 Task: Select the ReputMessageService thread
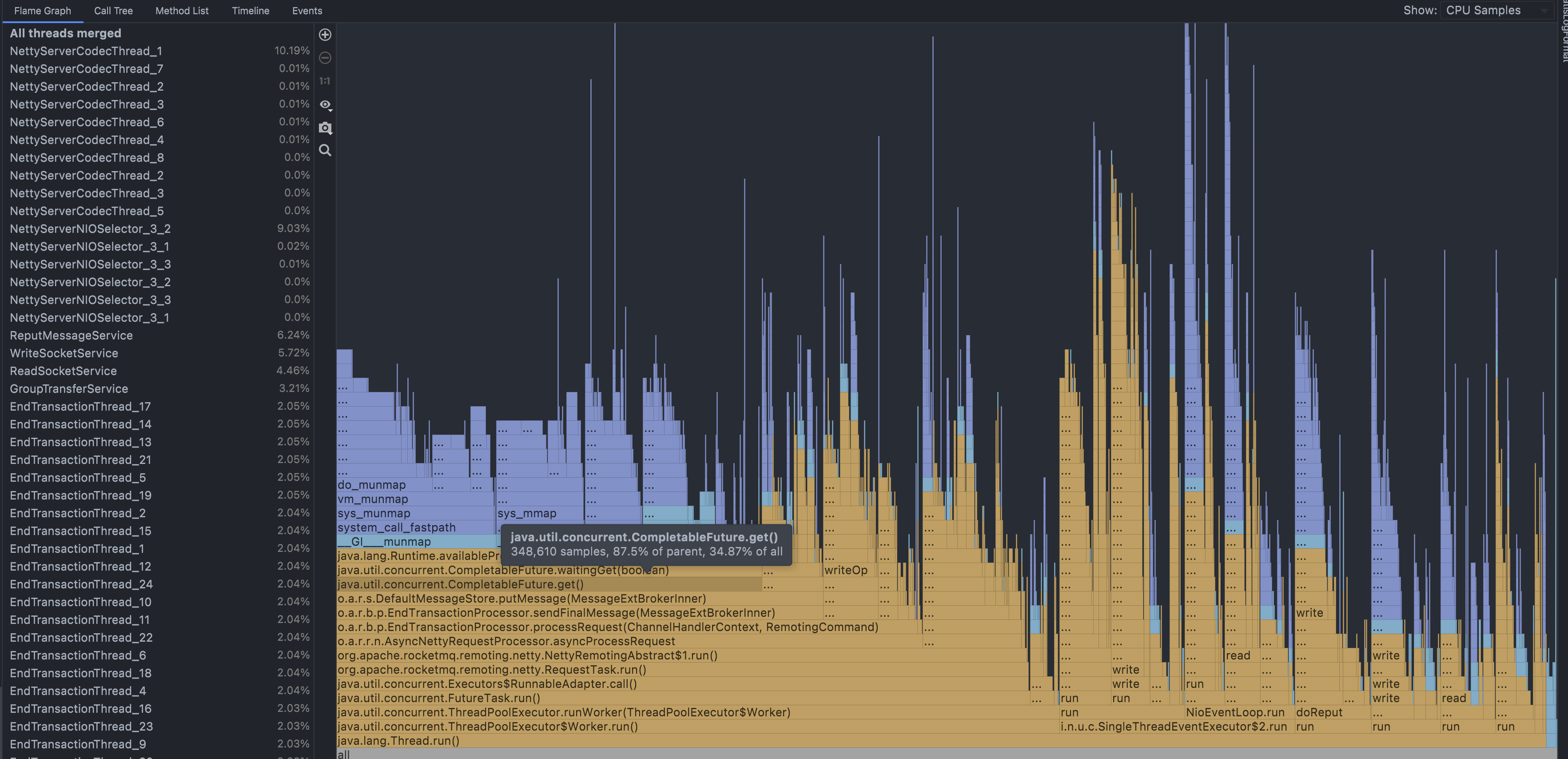(x=71, y=336)
